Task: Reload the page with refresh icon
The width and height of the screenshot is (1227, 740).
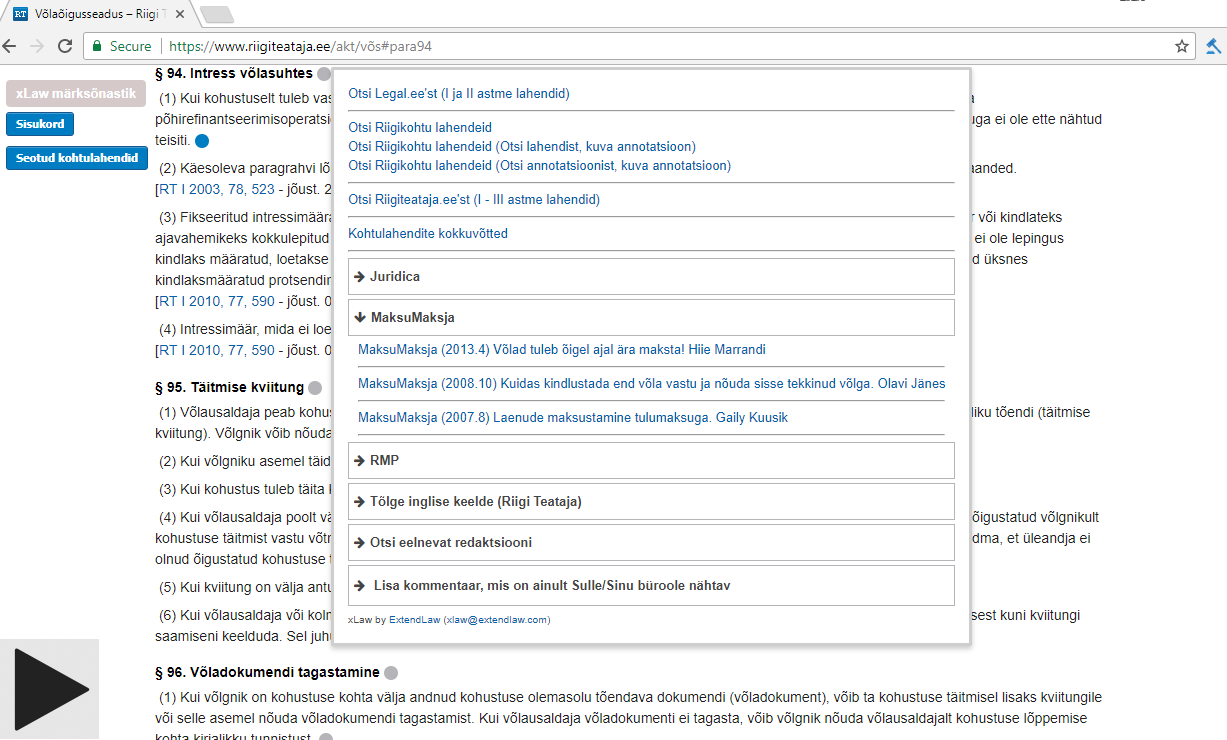Action: [x=65, y=46]
